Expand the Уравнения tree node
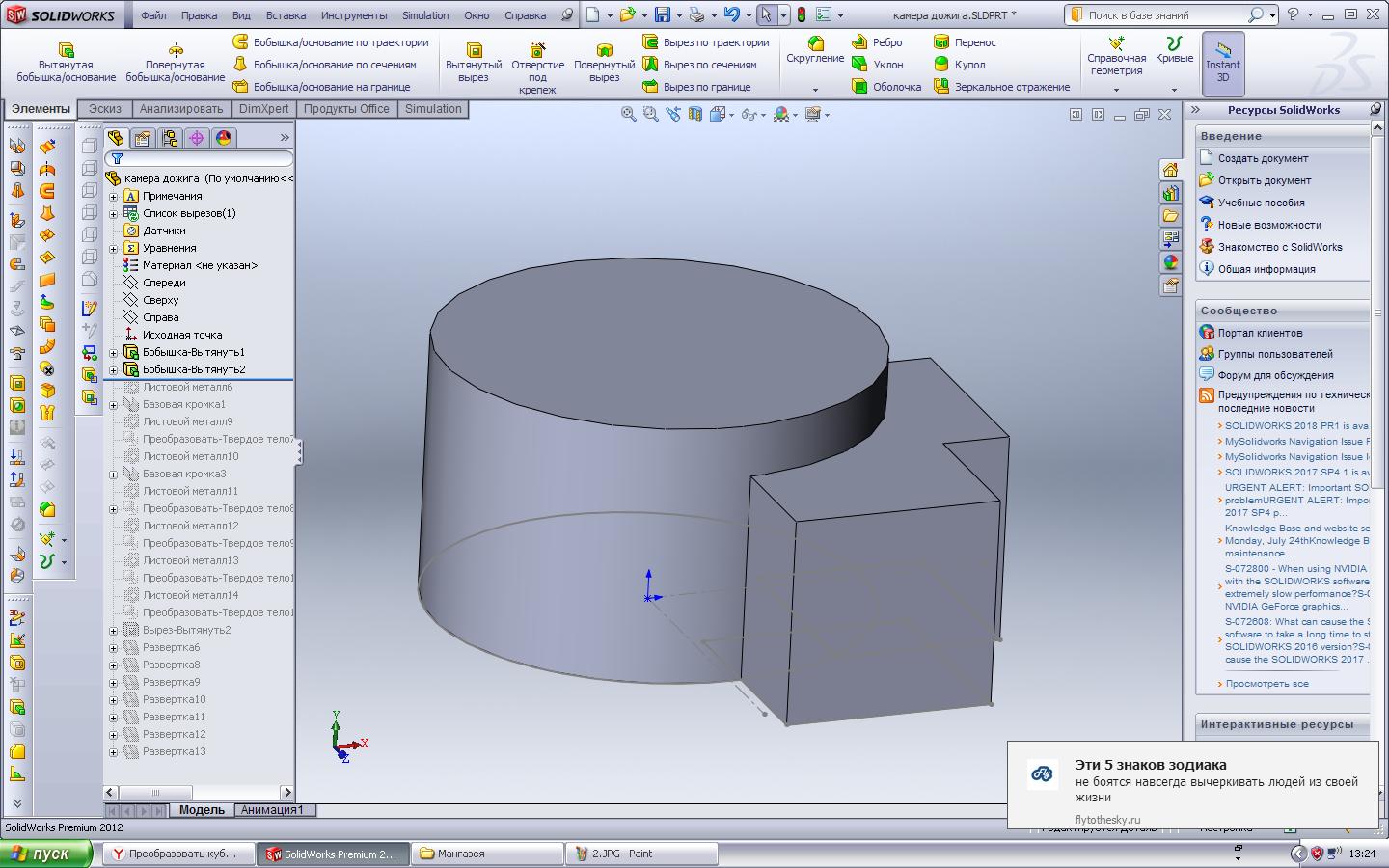The image size is (1389, 868). coord(113,248)
